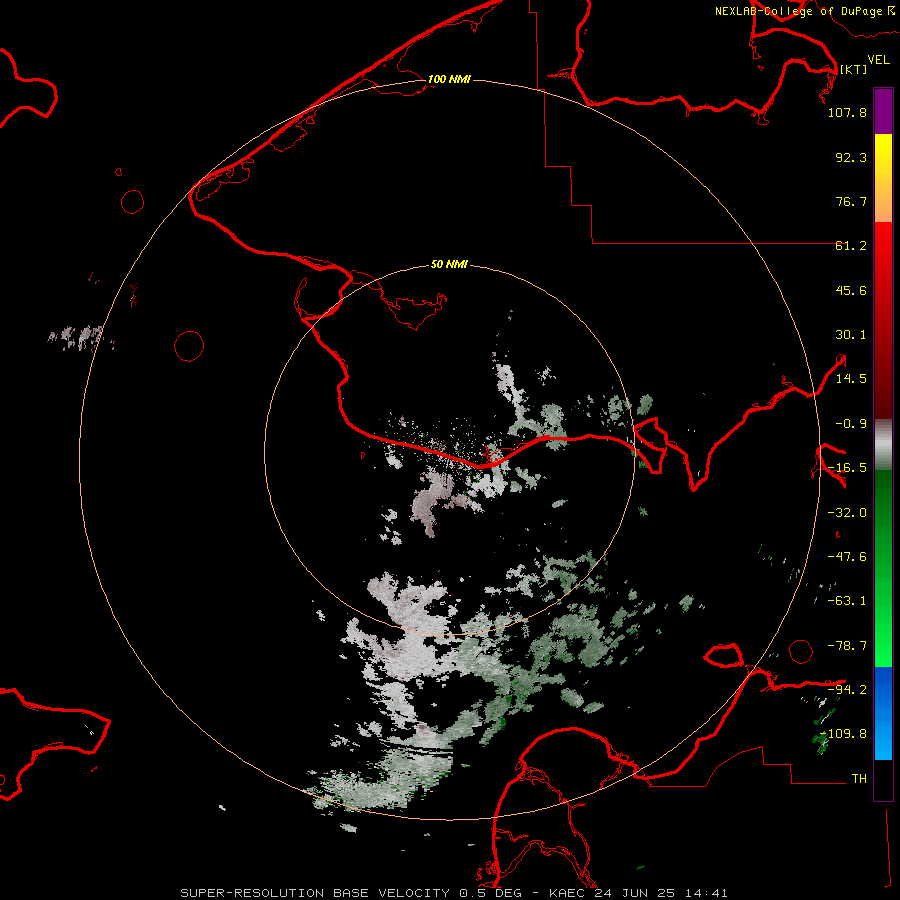Click the -78.7 legend value

847,646
